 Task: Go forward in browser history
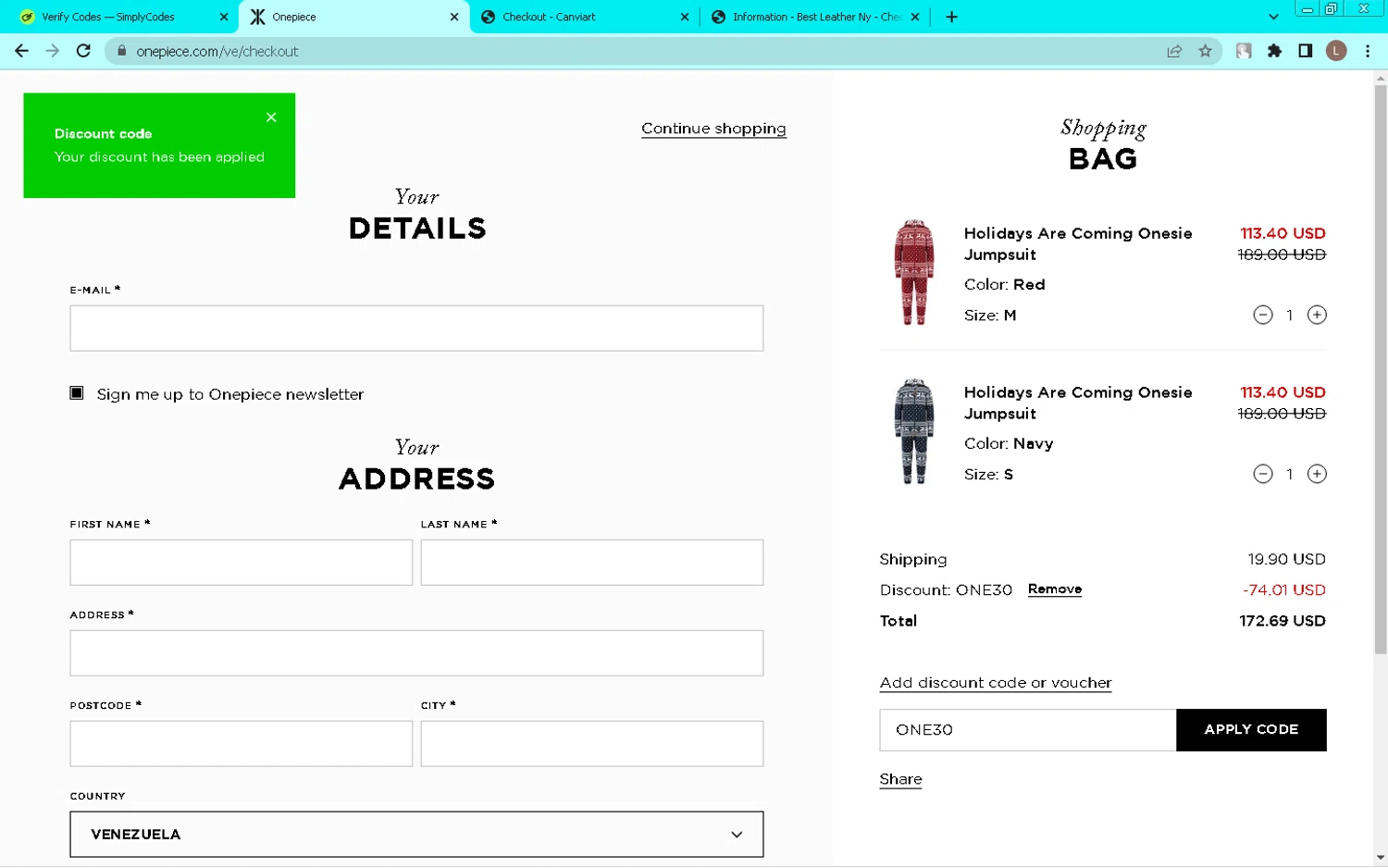click(53, 51)
